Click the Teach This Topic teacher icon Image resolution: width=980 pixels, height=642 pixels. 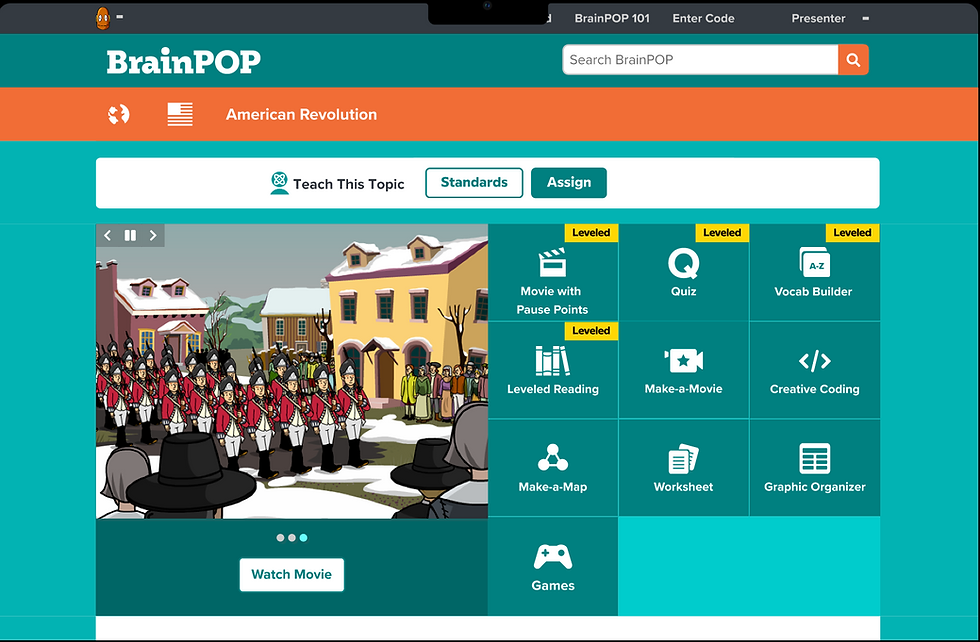[x=279, y=183]
